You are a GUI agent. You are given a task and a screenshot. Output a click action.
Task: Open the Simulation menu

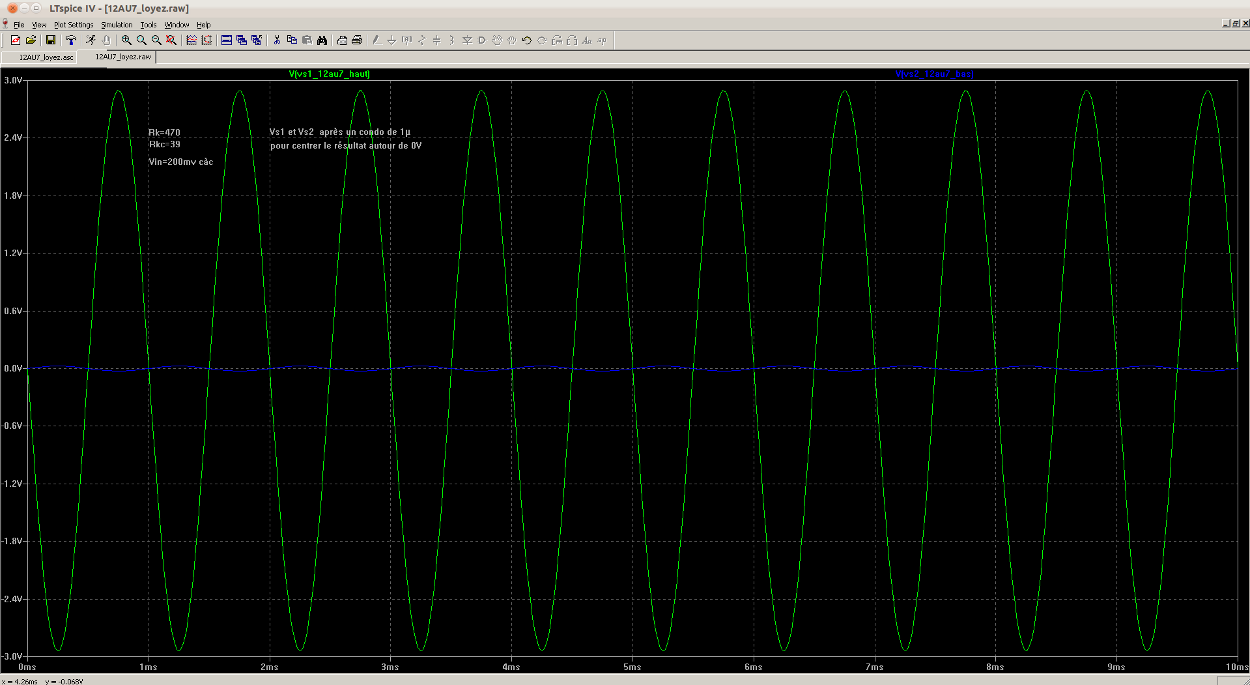[117, 24]
